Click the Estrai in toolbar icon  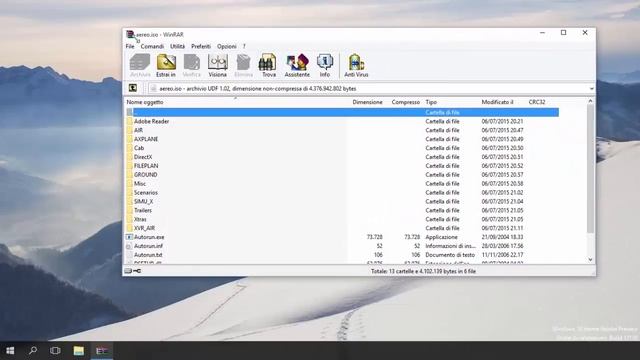click(x=166, y=65)
